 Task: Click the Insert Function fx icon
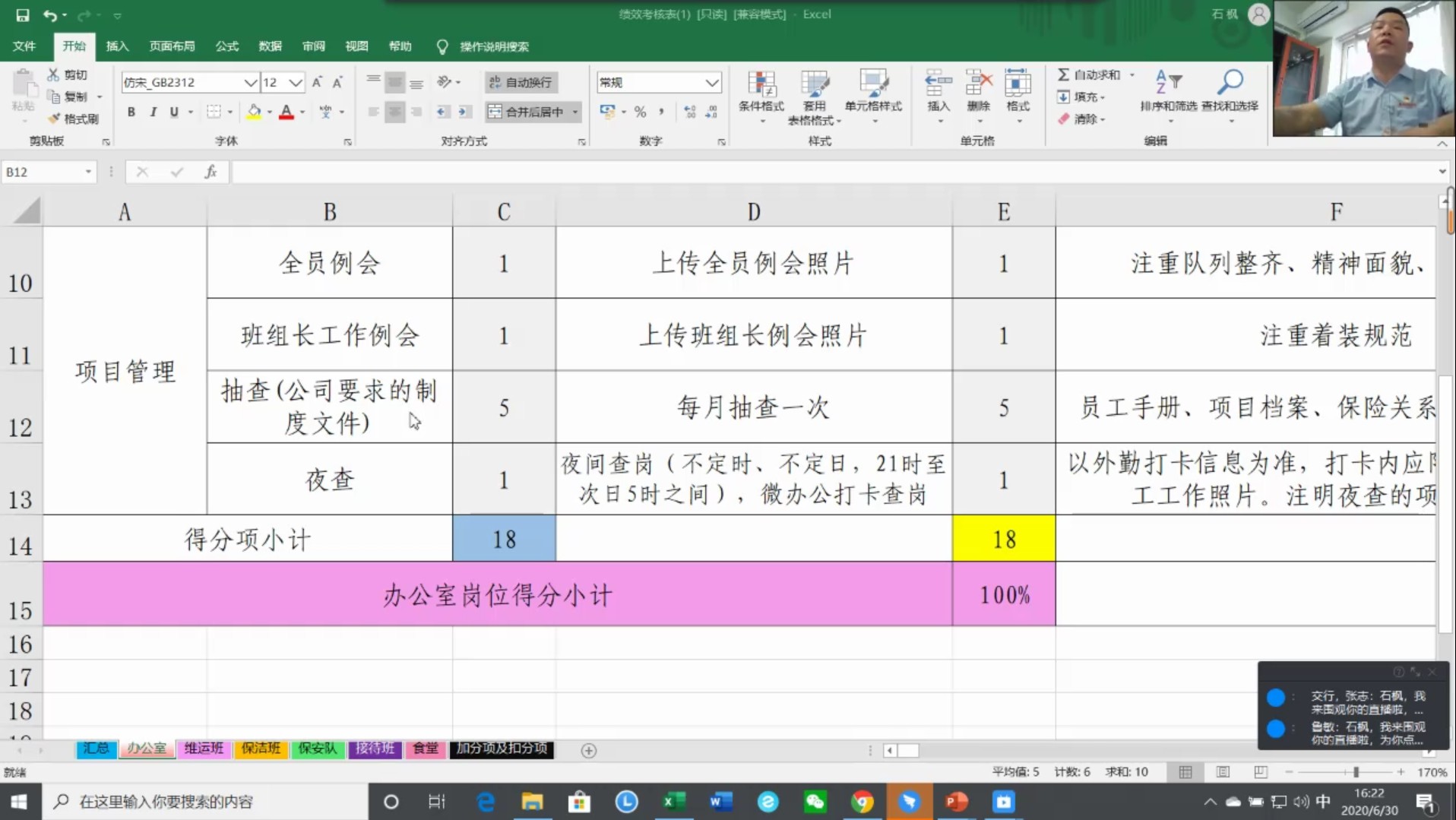[210, 172]
